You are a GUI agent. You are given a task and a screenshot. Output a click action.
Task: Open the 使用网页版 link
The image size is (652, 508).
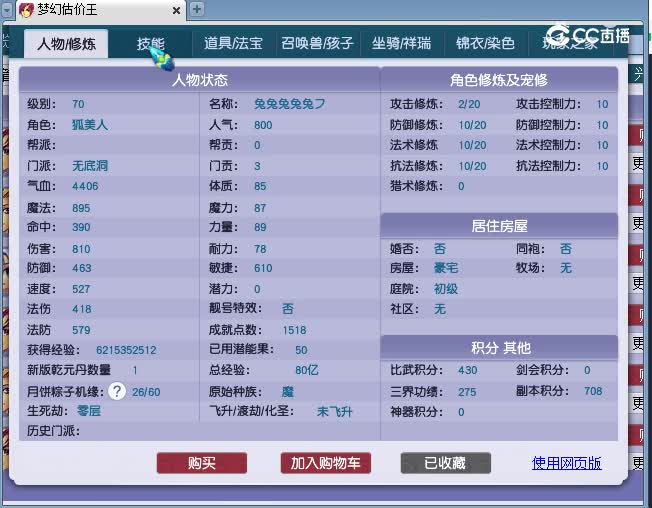566,463
